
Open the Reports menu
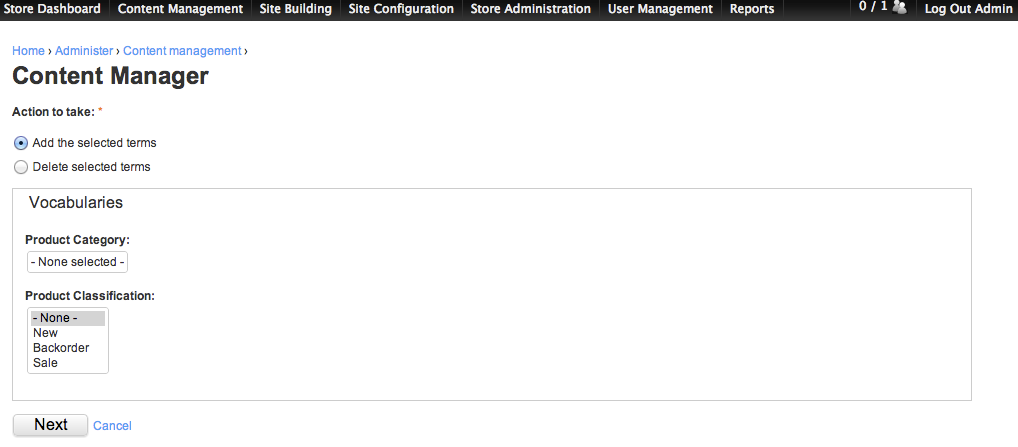coord(752,9)
